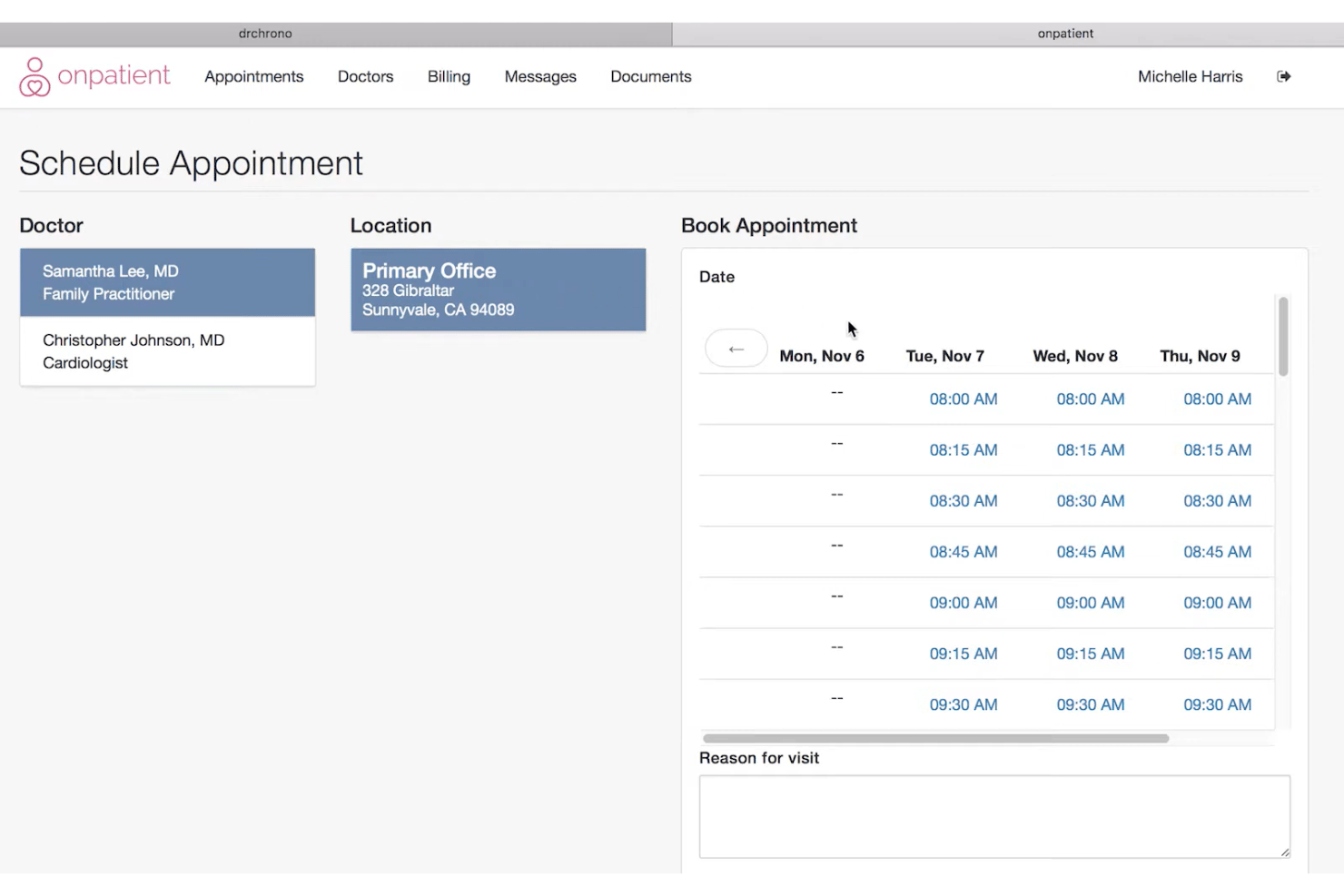This screenshot has width=1344, height=896.
Task: Switch to the onpatient tab
Action: pyautogui.click(x=1008, y=34)
